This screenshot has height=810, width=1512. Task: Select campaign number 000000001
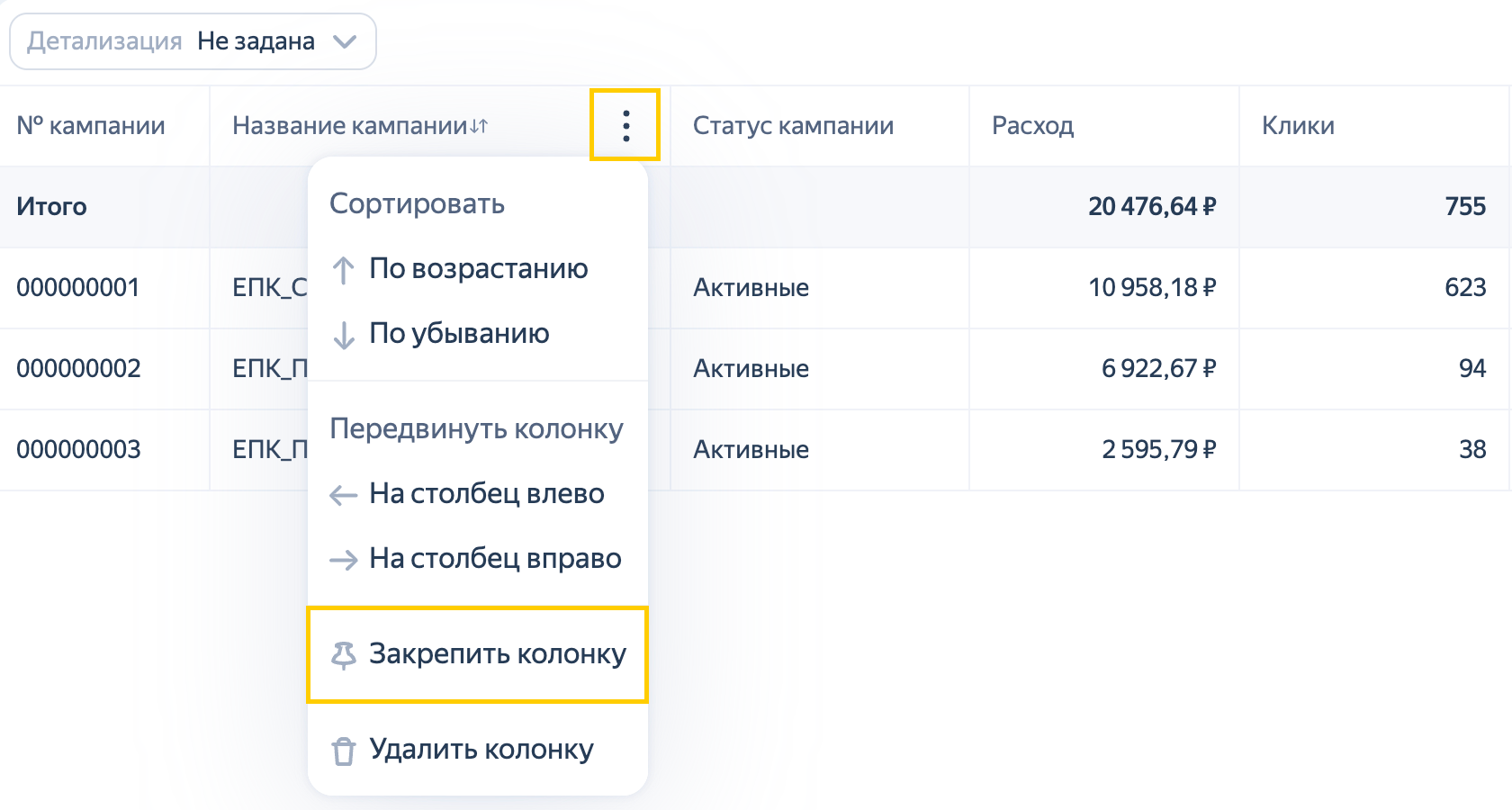[78, 288]
